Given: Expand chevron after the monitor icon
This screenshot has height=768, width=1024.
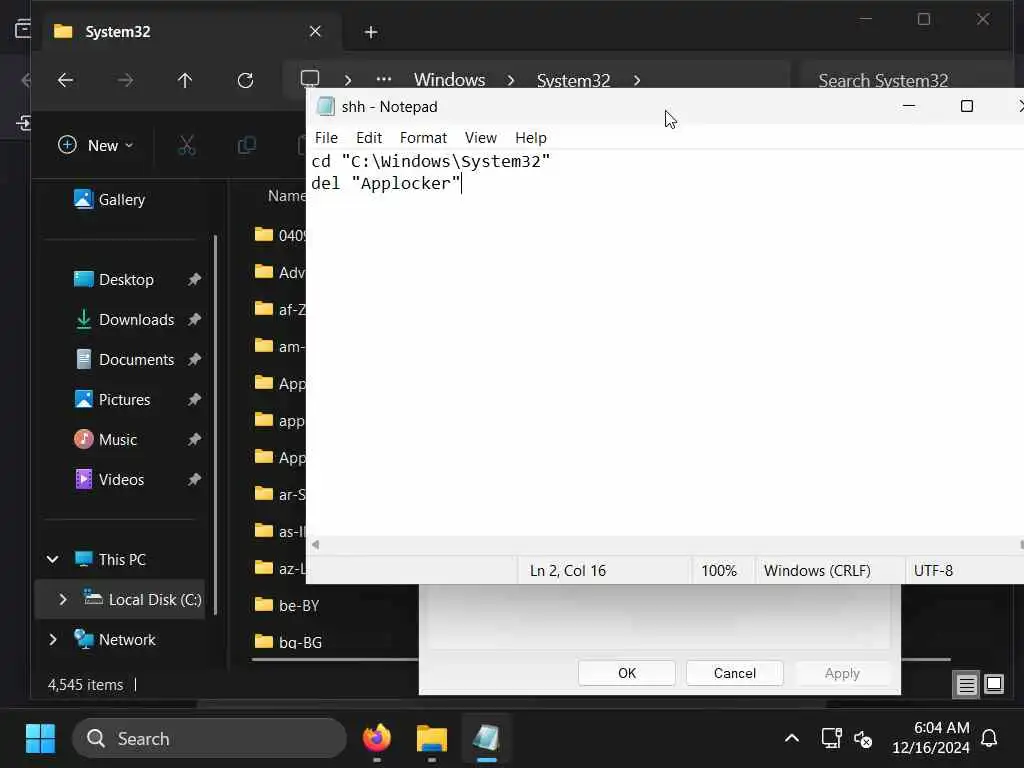Looking at the screenshot, I should [347, 81].
